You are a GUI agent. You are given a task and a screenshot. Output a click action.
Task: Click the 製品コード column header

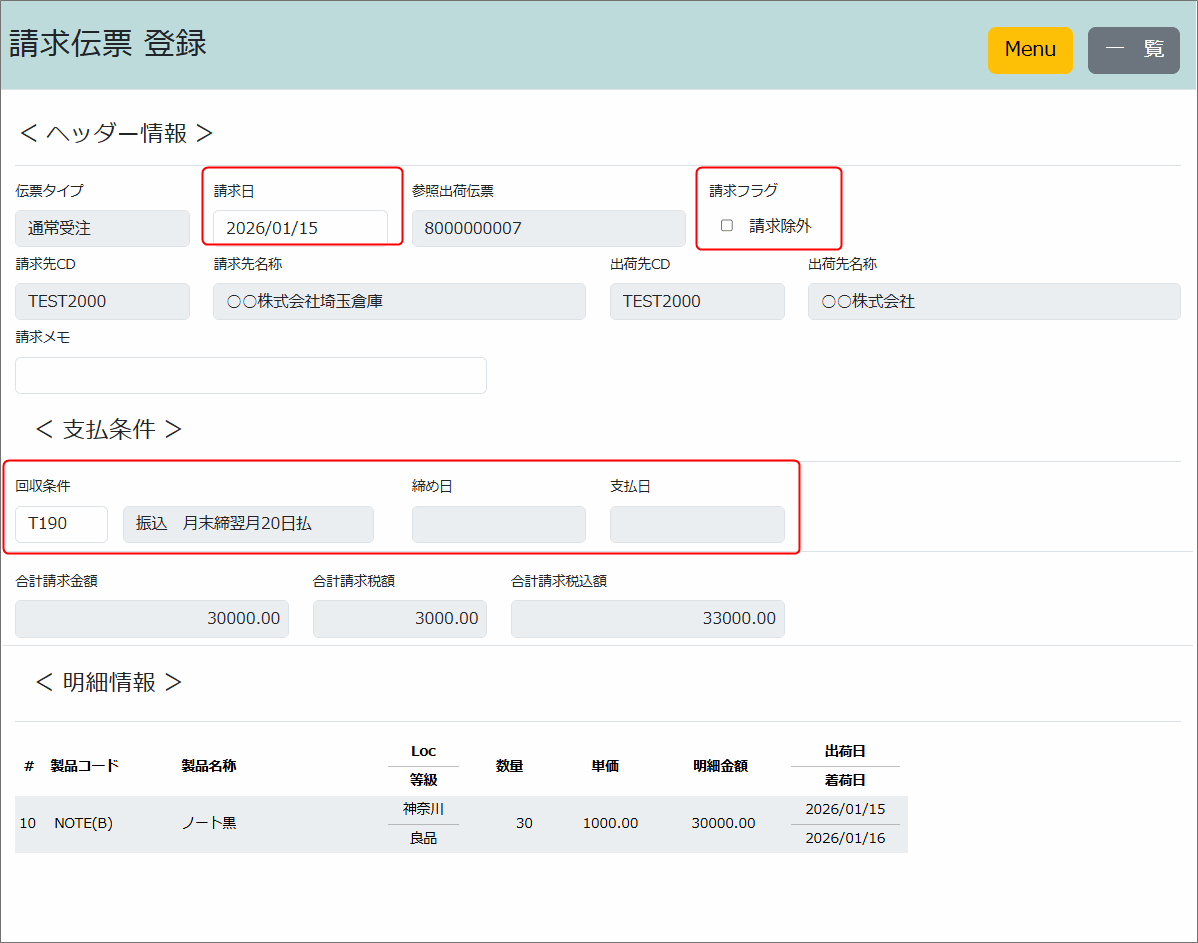tap(84, 766)
